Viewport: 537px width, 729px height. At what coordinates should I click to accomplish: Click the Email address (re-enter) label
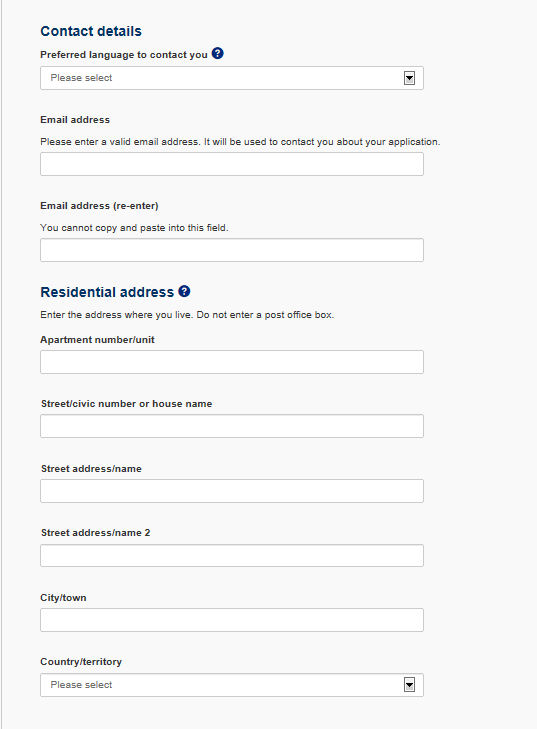pos(99,206)
